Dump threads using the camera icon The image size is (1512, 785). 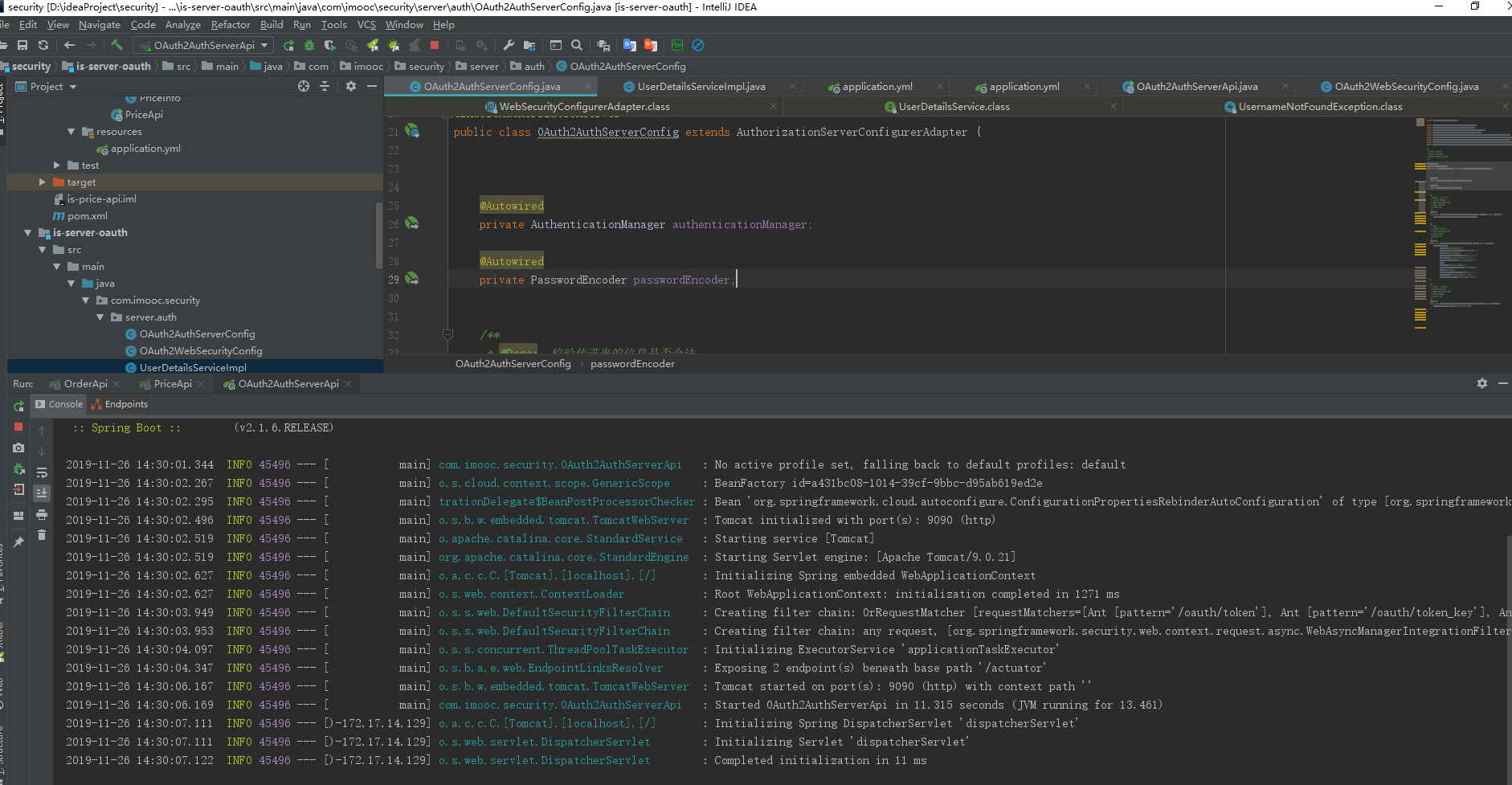[18, 448]
